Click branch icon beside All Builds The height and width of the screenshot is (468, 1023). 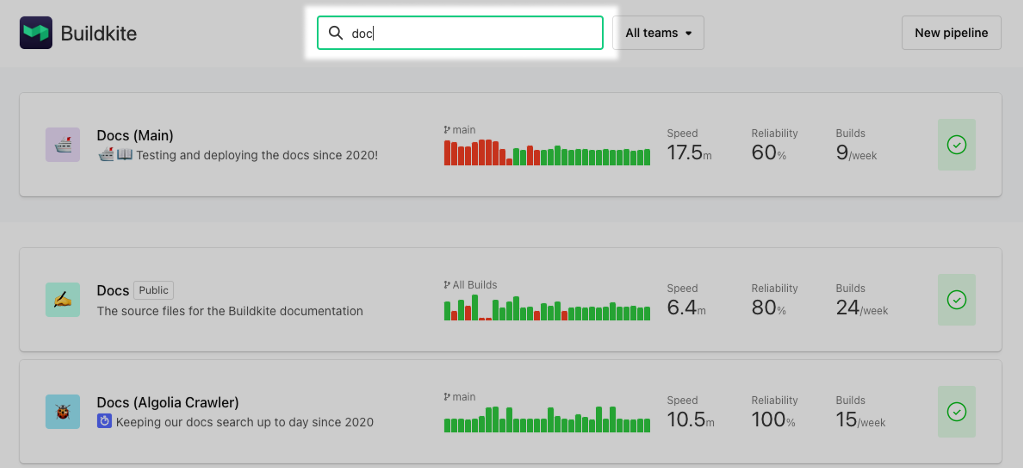(447, 285)
